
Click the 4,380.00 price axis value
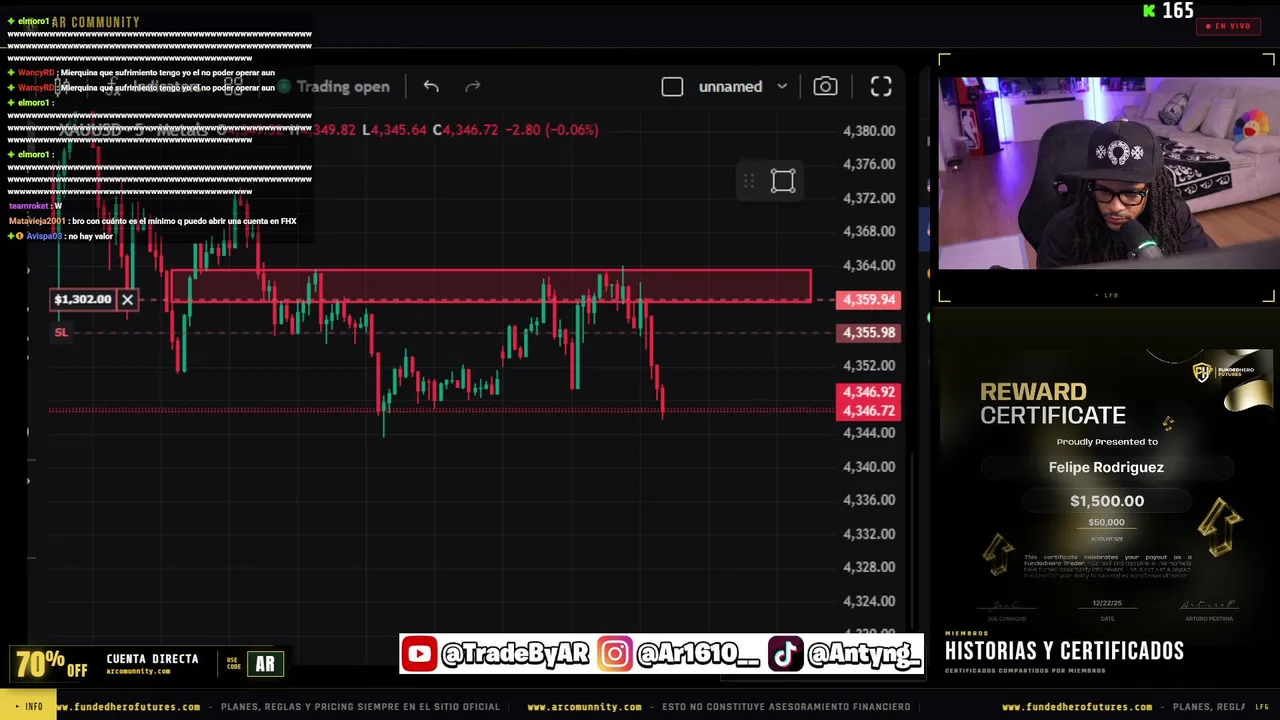tap(869, 131)
